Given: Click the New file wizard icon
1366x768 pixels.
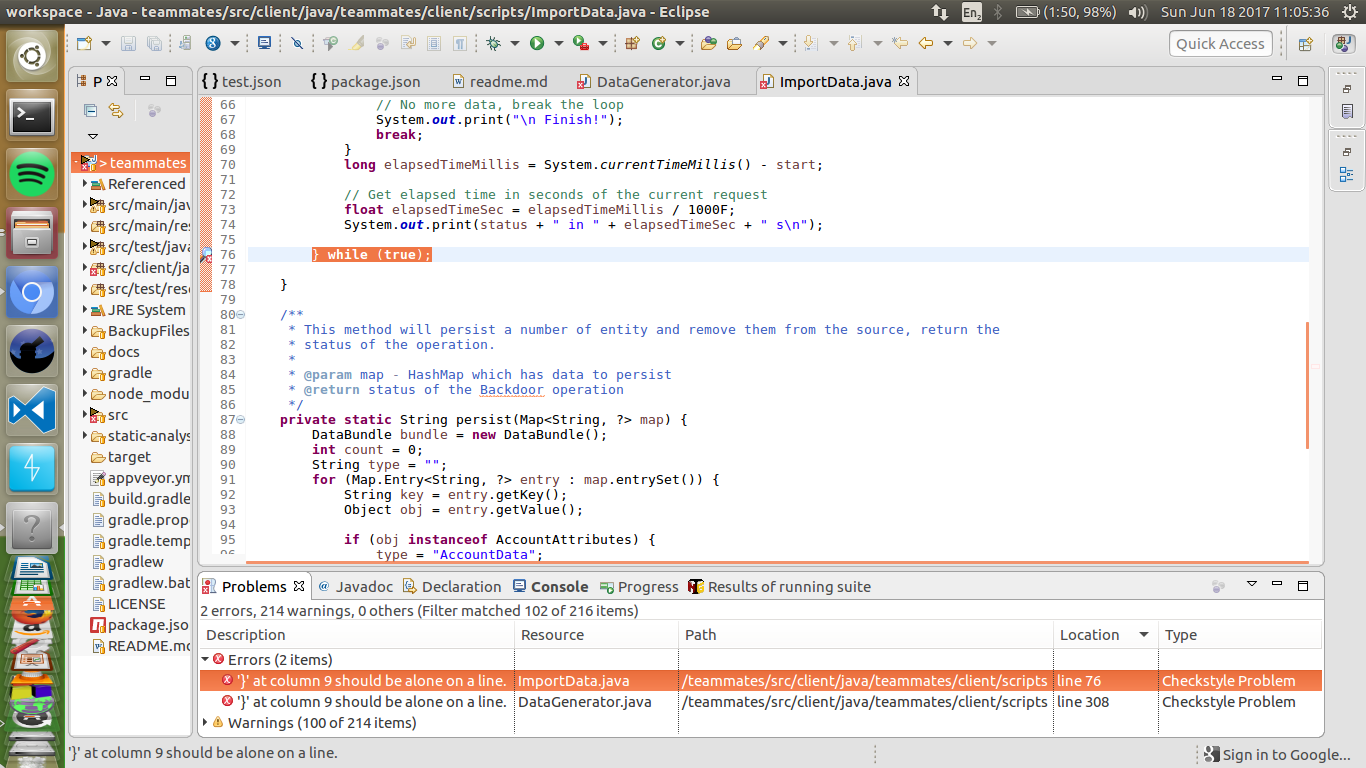Looking at the screenshot, I should (84, 44).
